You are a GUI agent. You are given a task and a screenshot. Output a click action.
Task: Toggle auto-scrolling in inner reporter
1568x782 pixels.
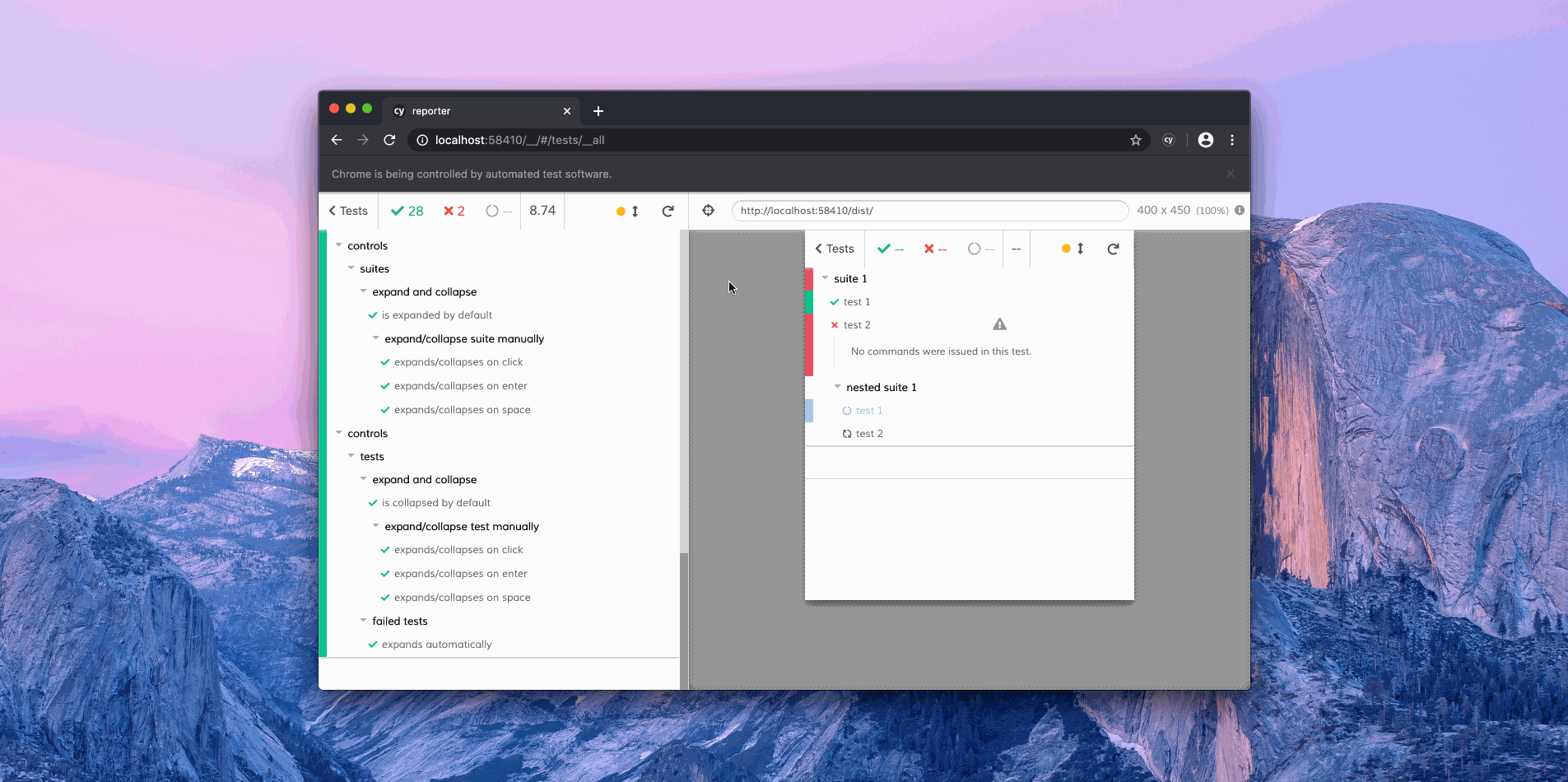coord(1072,249)
